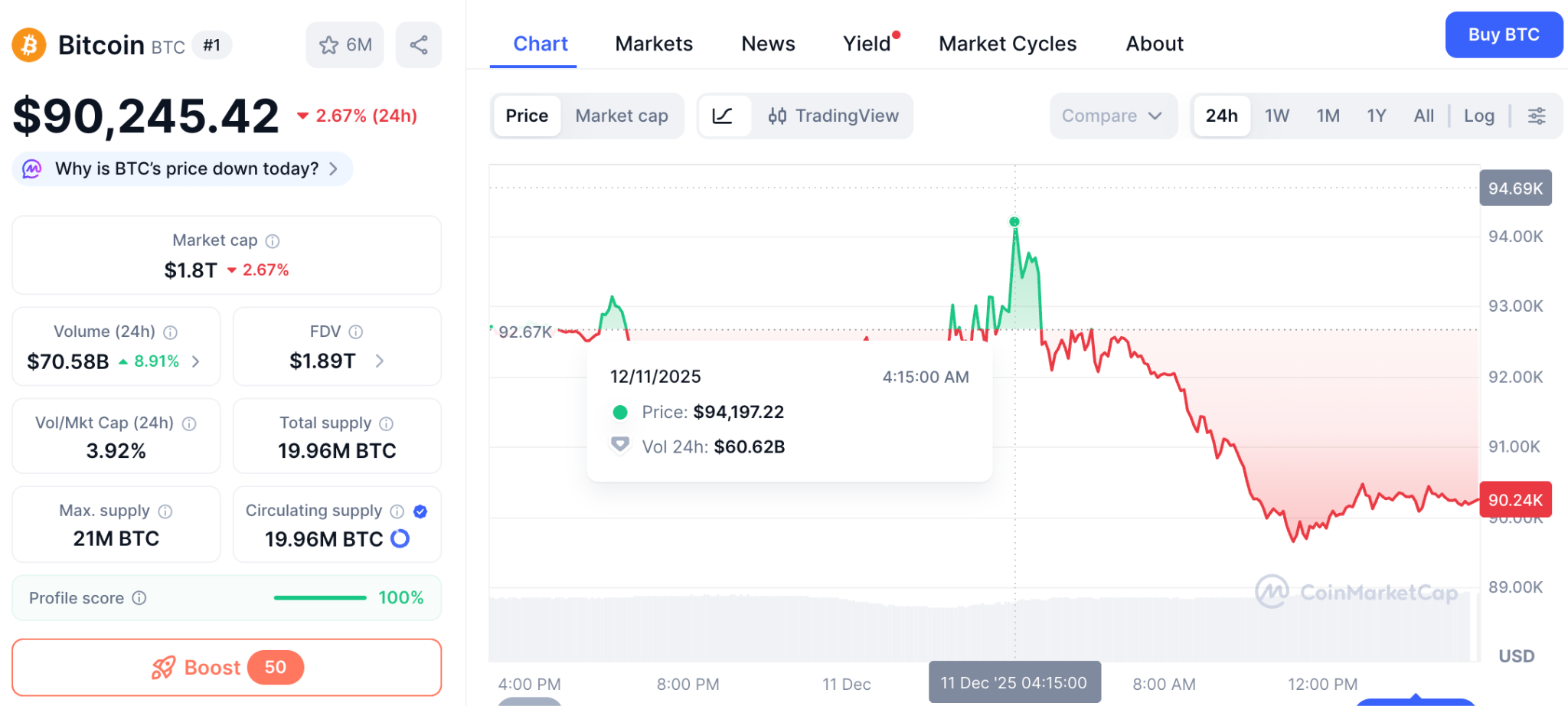Click the 11 Dec '25 04:15:00 label
The height and width of the screenshot is (706, 1568).
[x=1014, y=682]
